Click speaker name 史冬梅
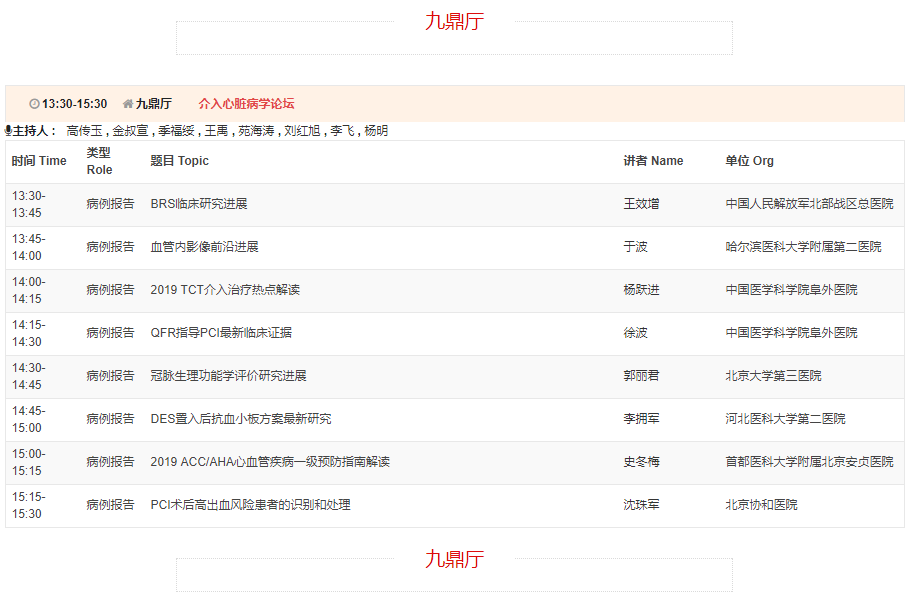The height and width of the screenshot is (610, 909). coord(641,461)
